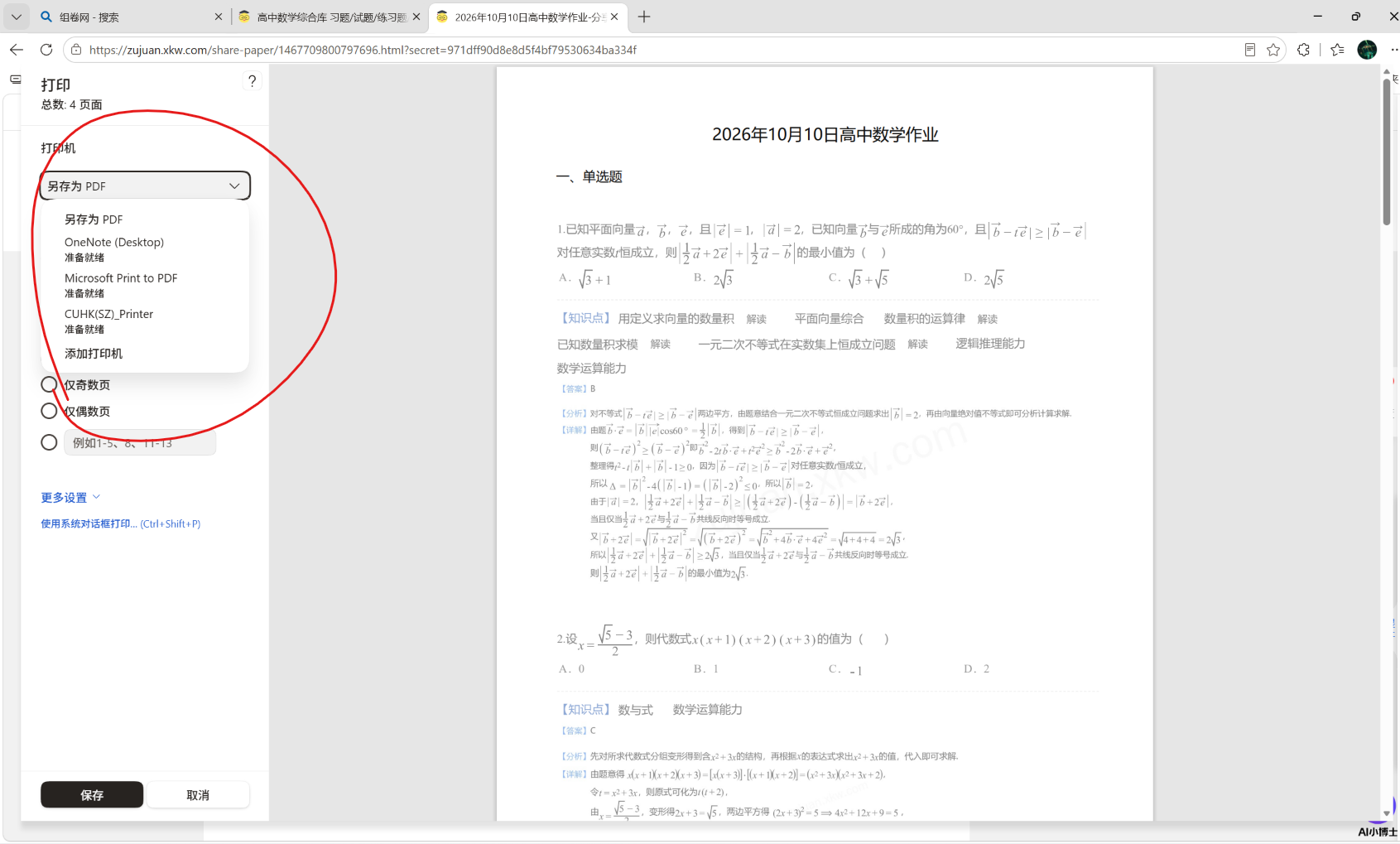Open the tab search chevron
1400x844 pixels.
pyautogui.click(x=16, y=17)
